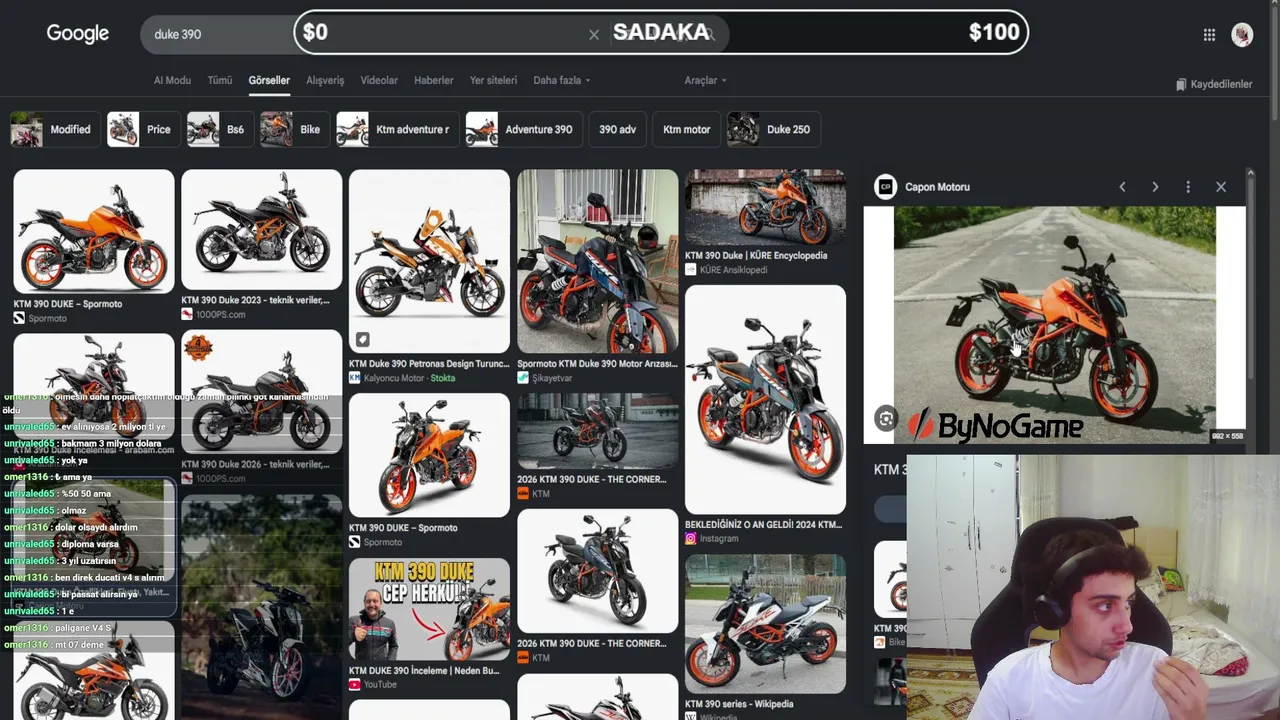Show the next image in the preview panel

click(1155, 187)
